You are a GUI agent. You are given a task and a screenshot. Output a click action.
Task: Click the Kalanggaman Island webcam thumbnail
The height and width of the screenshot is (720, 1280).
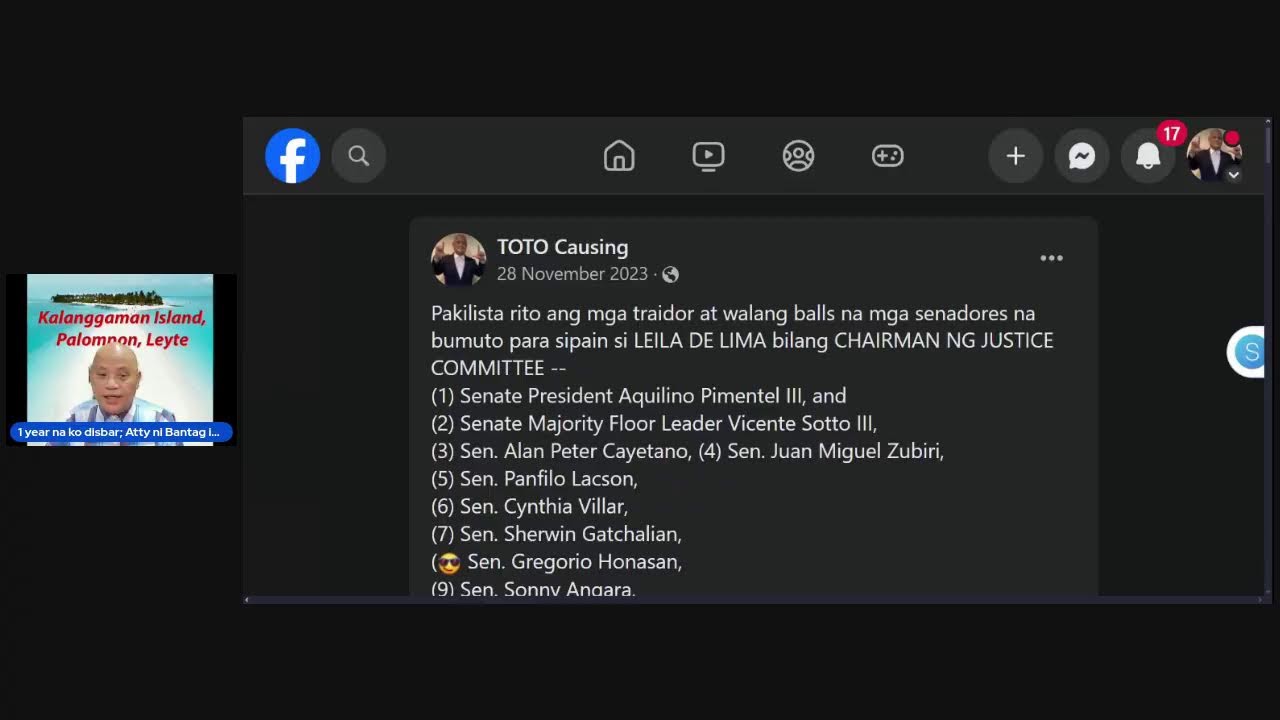click(120, 358)
